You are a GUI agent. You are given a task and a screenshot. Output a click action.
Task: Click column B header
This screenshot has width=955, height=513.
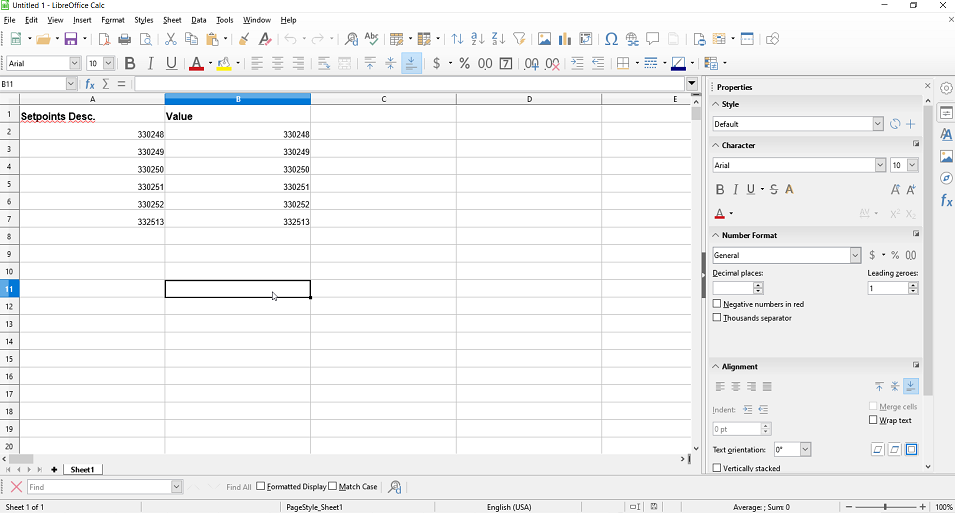pyautogui.click(x=238, y=99)
